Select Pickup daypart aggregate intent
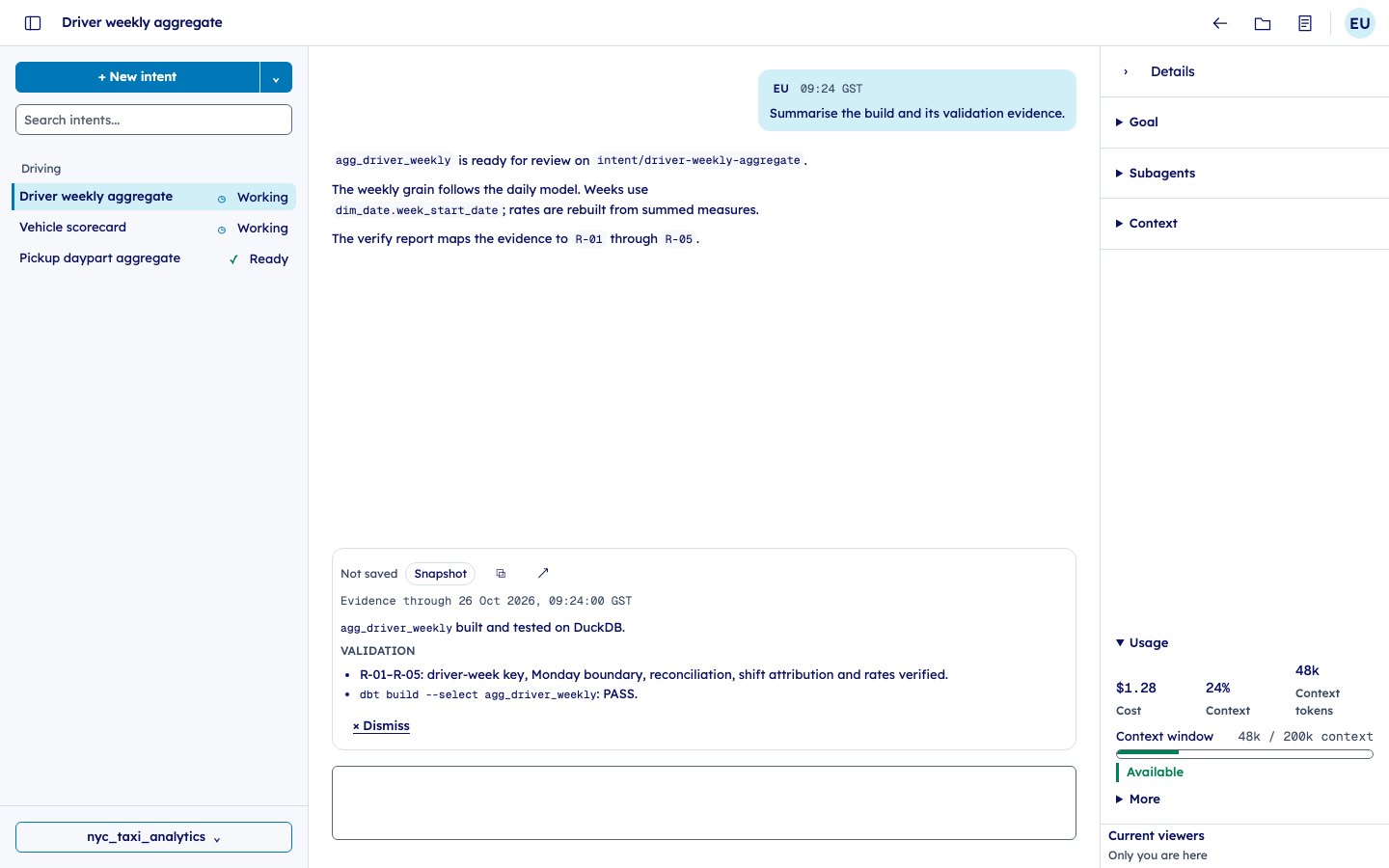This screenshot has width=1389, height=868. click(154, 258)
